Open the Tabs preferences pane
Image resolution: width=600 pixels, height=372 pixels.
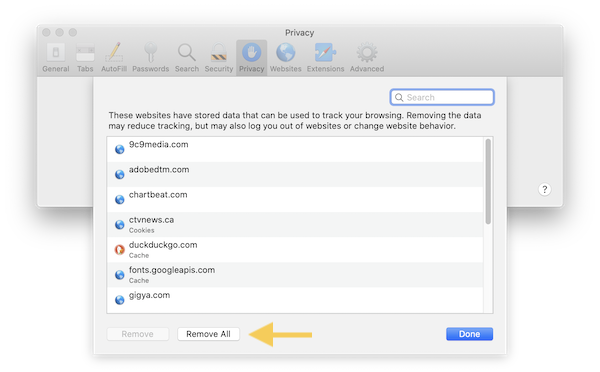85,58
